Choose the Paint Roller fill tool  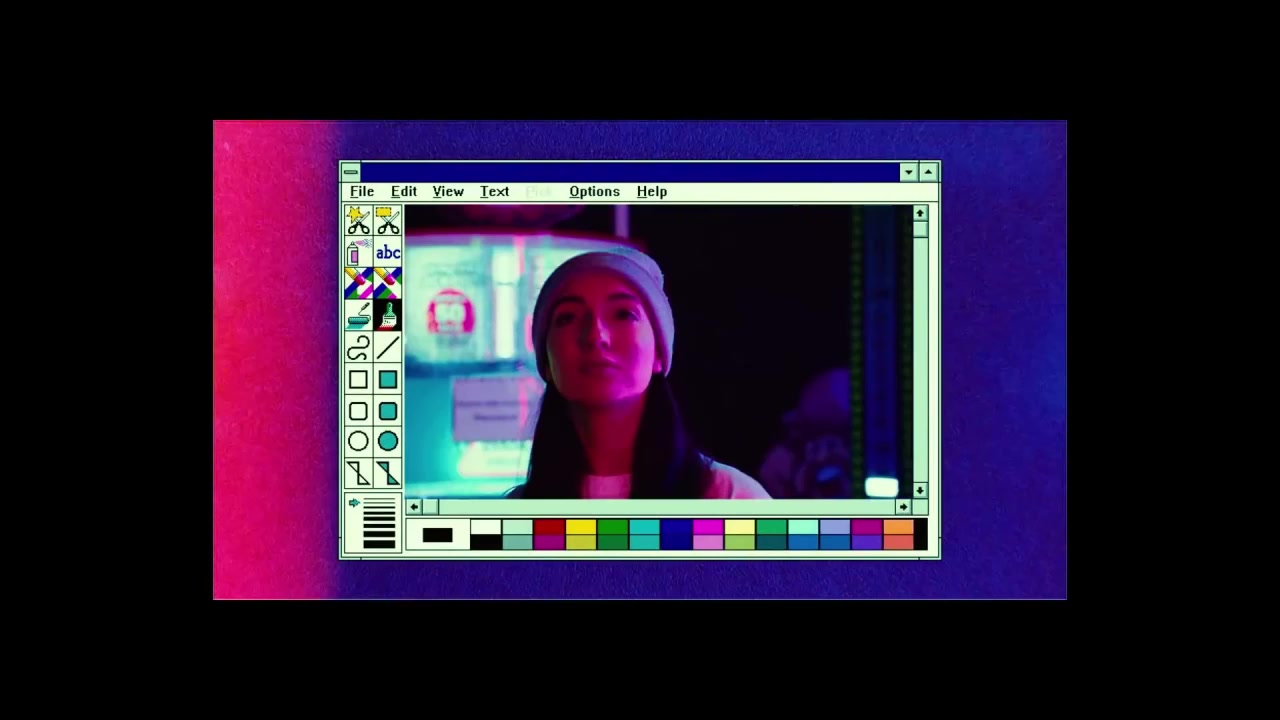point(358,316)
